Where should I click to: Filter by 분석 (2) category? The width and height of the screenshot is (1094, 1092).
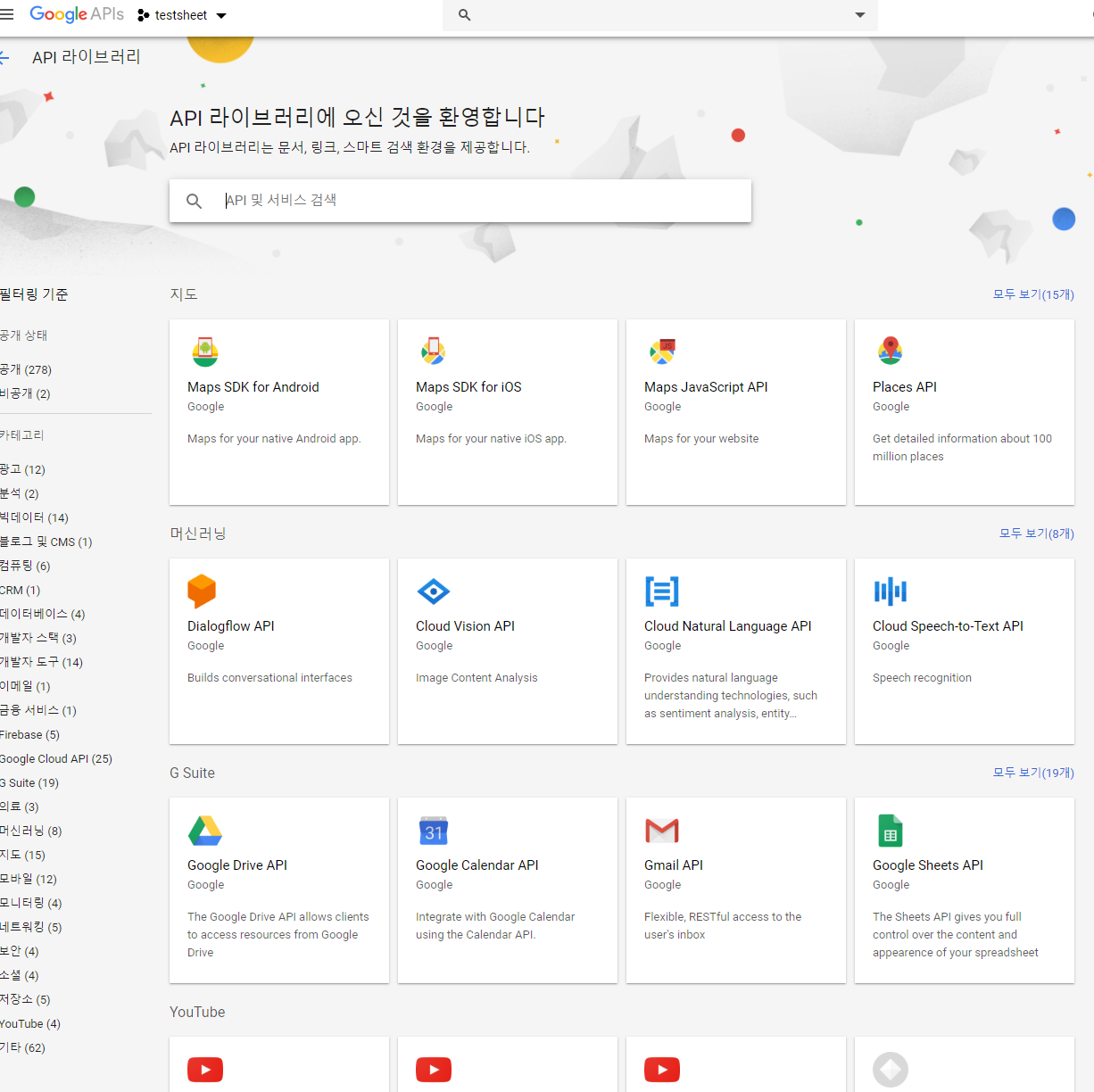click(20, 493)
